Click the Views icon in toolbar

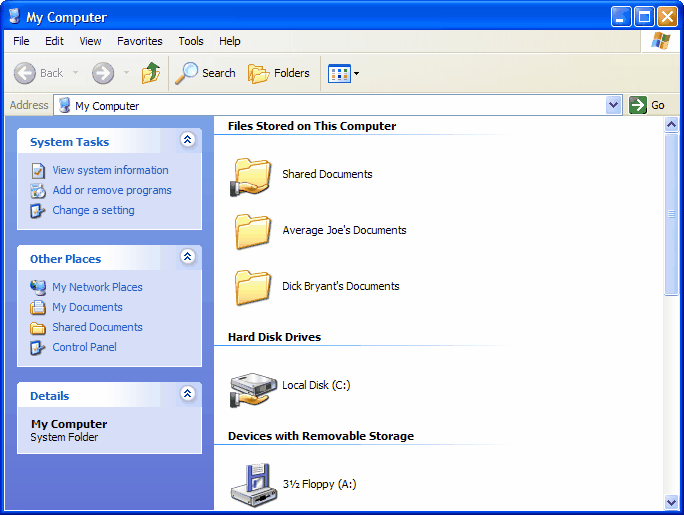[x=339, y=73]
